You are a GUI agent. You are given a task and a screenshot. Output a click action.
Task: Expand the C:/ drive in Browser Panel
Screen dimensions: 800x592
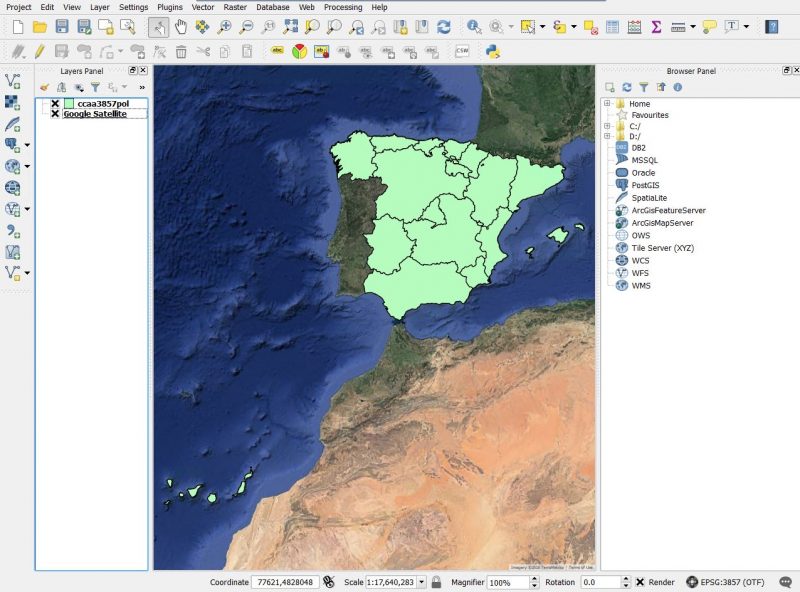click(x=607, y=126)
